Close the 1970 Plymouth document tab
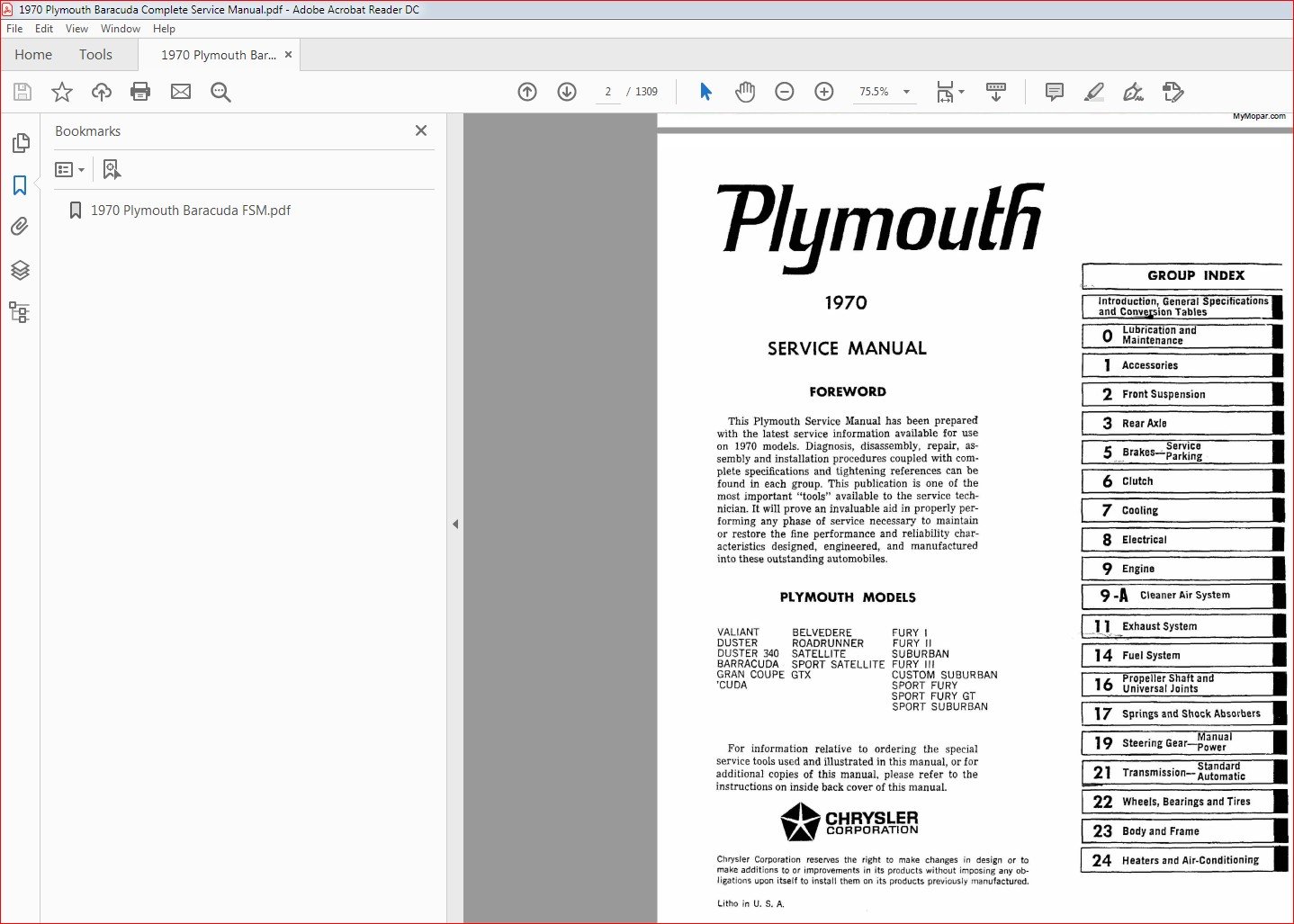 pyautogui.click(x=288, y=55)
